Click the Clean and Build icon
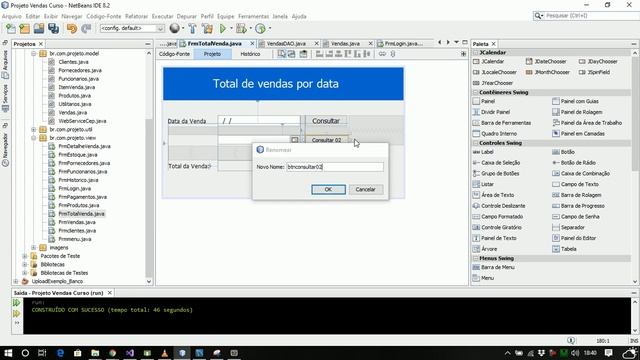The height and width of the screenshot is (360, 640). [x=207, y=28]
